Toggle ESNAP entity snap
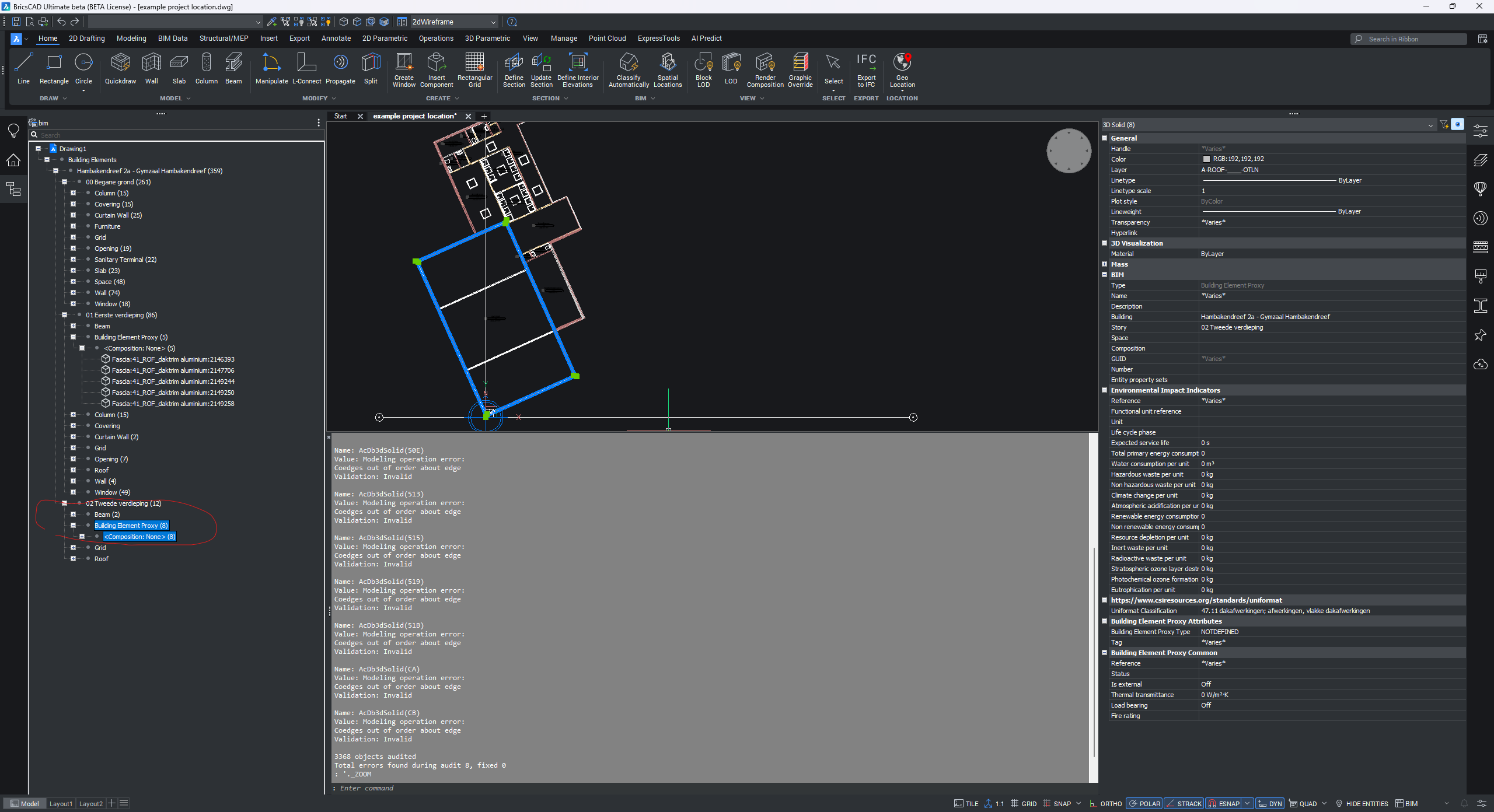1494x812 pixels. 1224,804
